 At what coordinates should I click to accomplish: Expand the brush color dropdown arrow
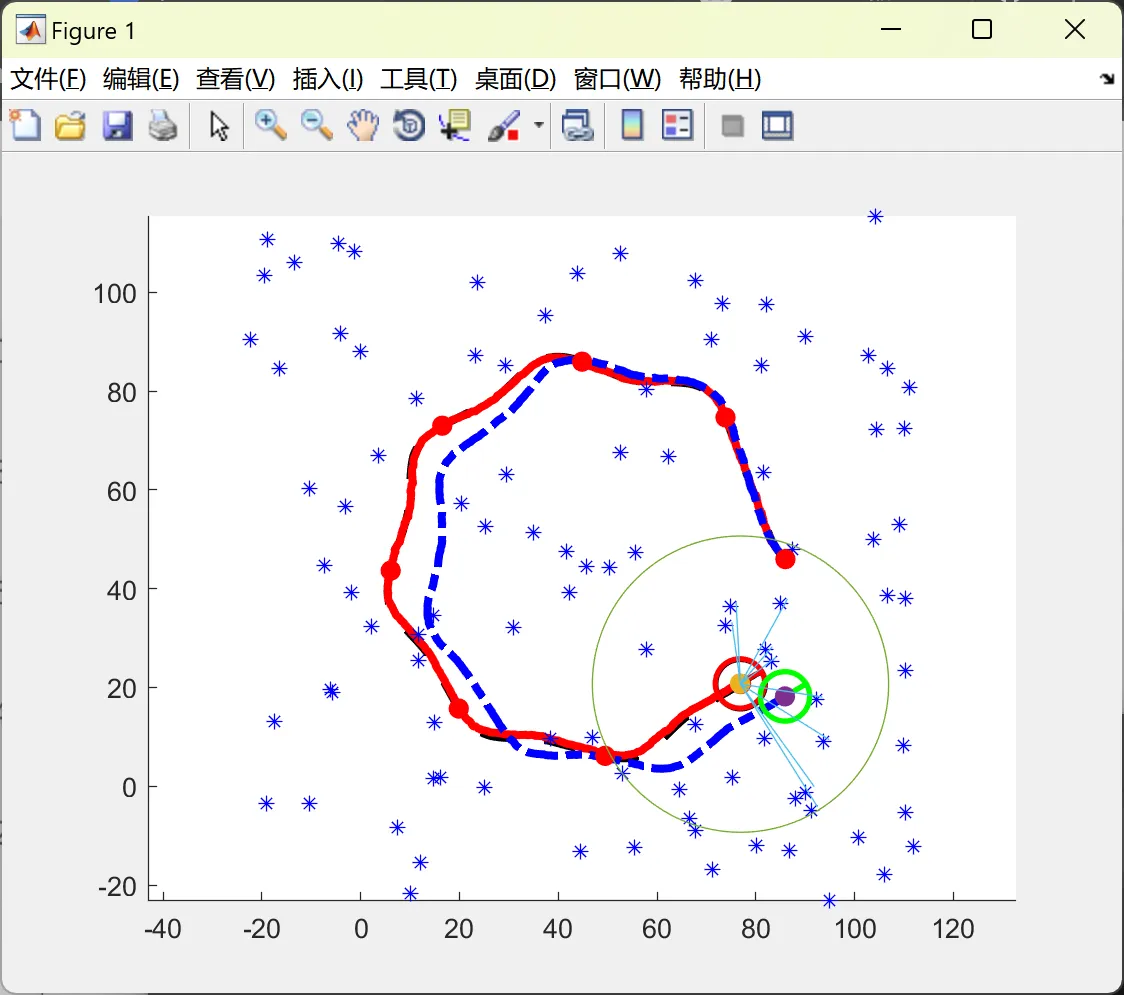(x=539, y=125)
